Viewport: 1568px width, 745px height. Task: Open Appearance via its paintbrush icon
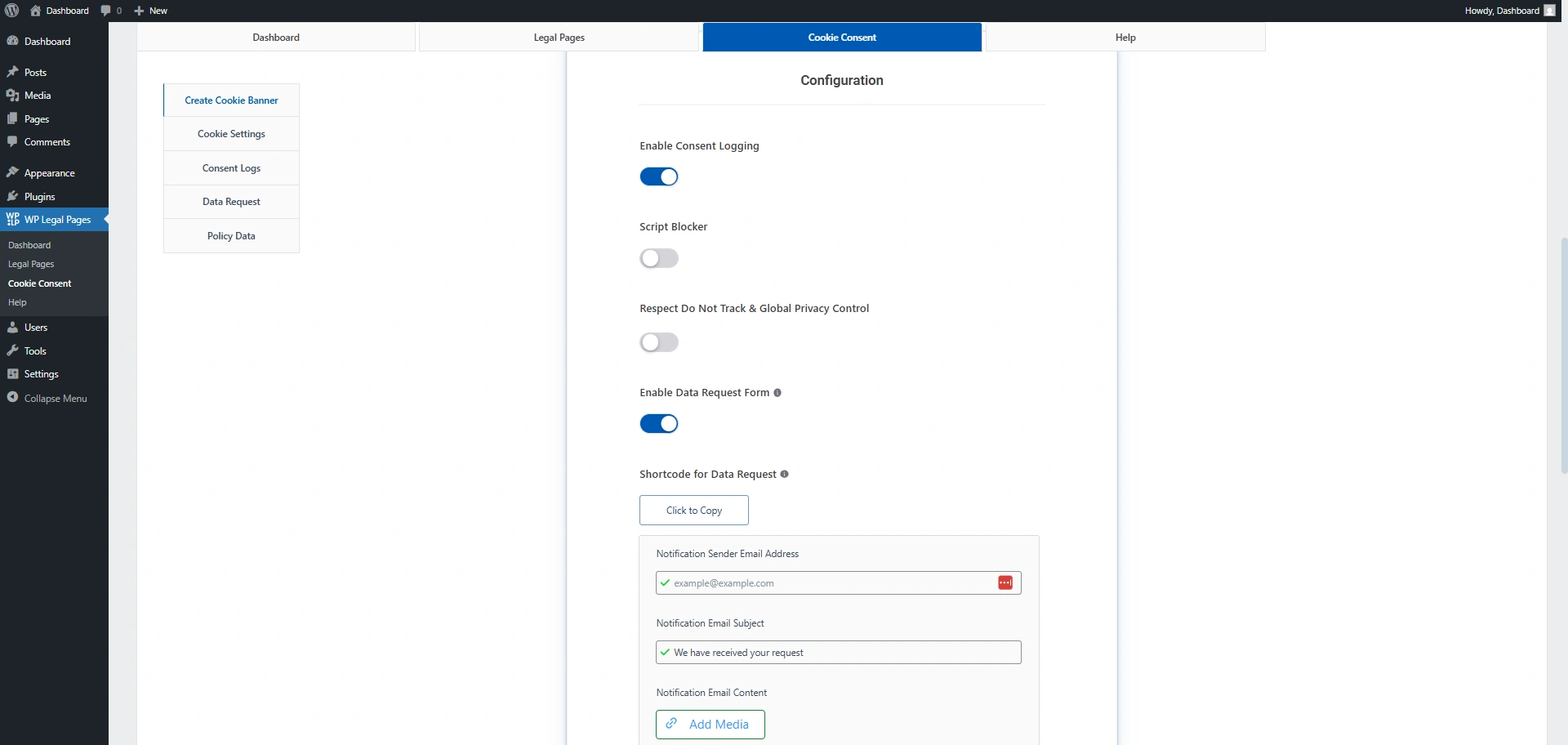(12, 172)
